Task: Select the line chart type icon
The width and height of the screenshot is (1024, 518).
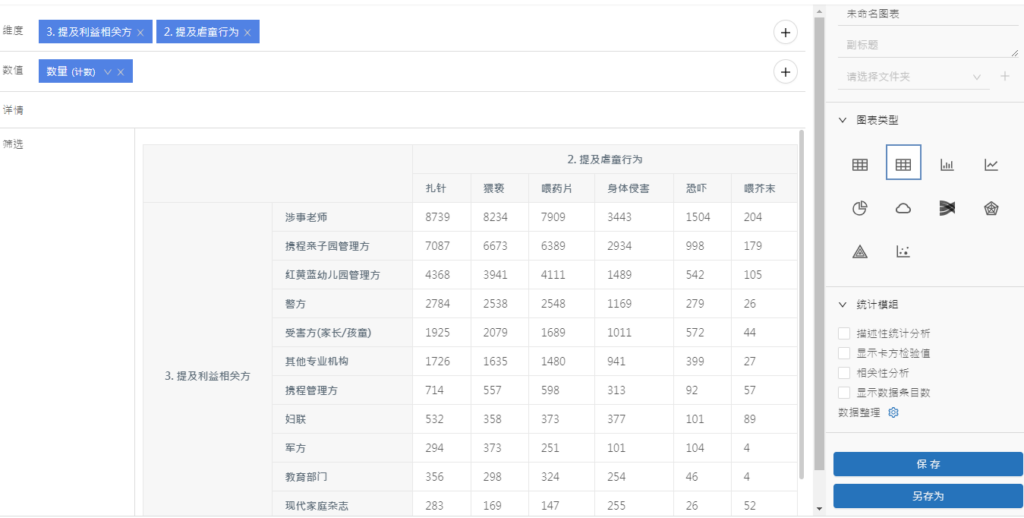Action: 991,165
